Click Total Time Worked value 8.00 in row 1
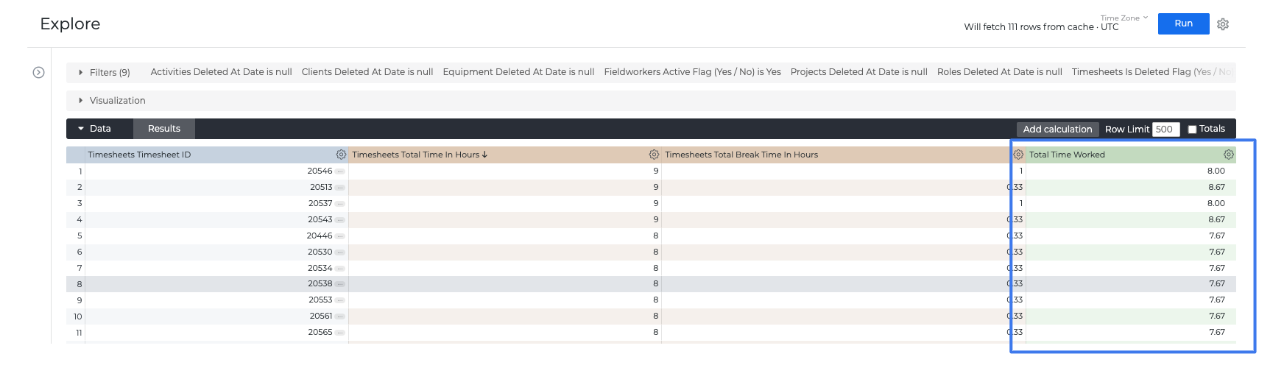The height and width of the screenshot is (366, 1282). (x=1216, y=171)
